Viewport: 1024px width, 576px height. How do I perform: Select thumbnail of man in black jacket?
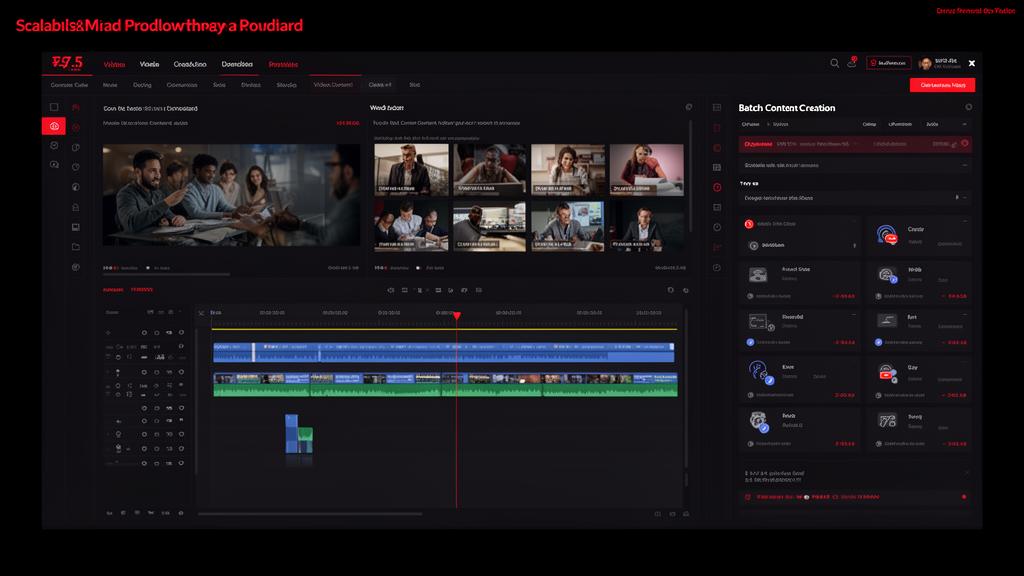click(411, 170)
